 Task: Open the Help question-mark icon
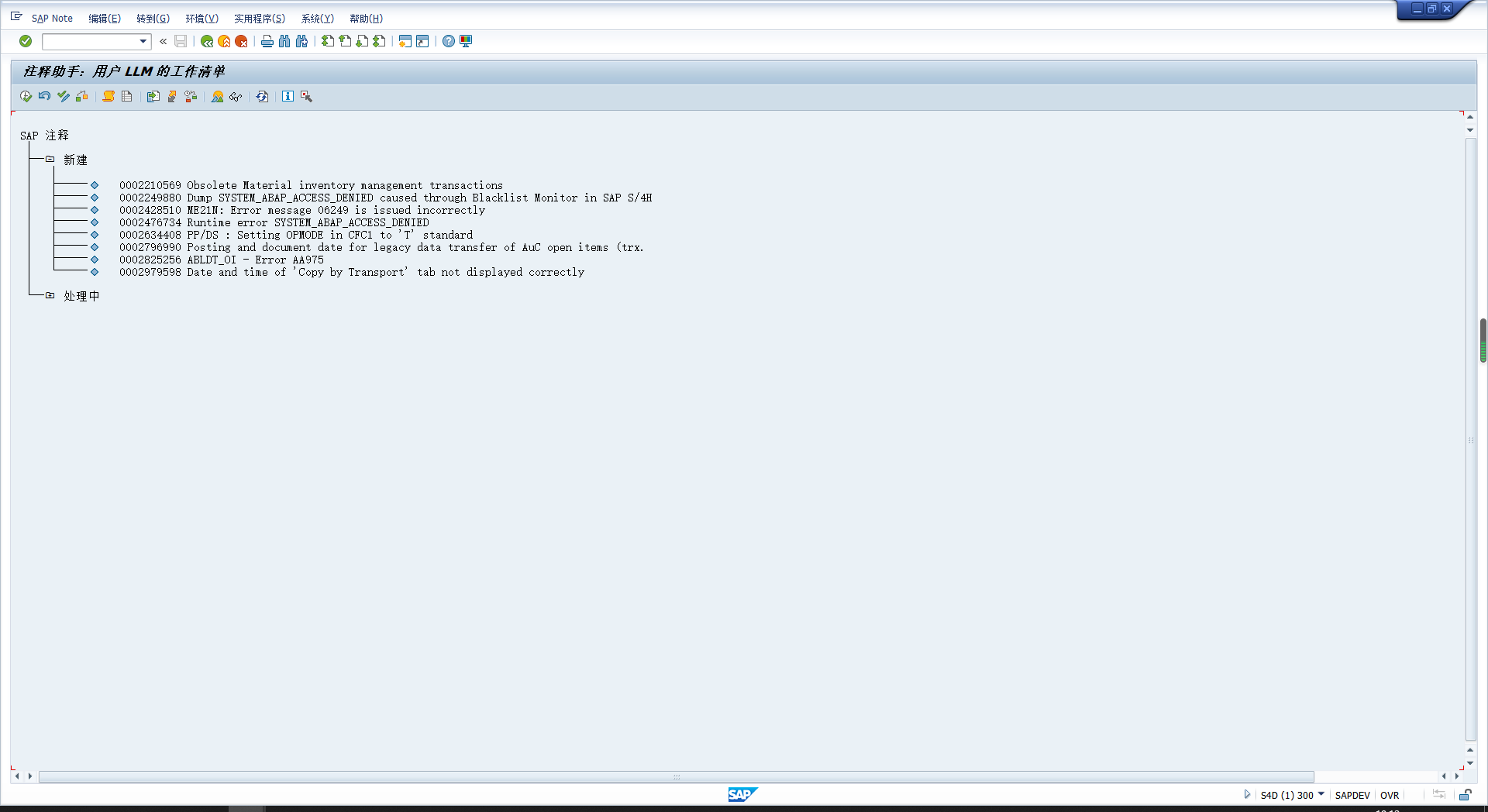(449, 41)
